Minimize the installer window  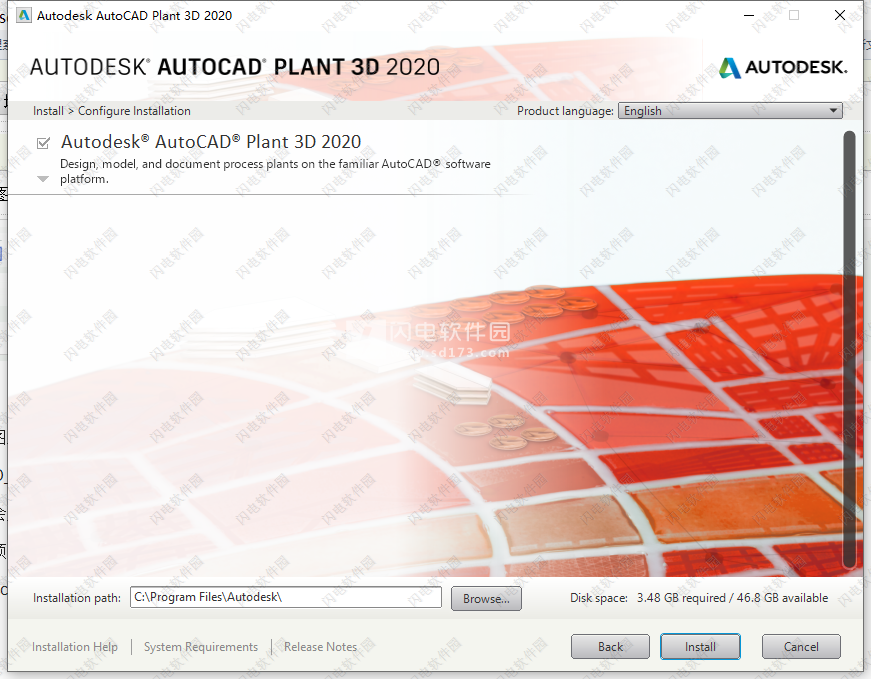pos(749,15)
